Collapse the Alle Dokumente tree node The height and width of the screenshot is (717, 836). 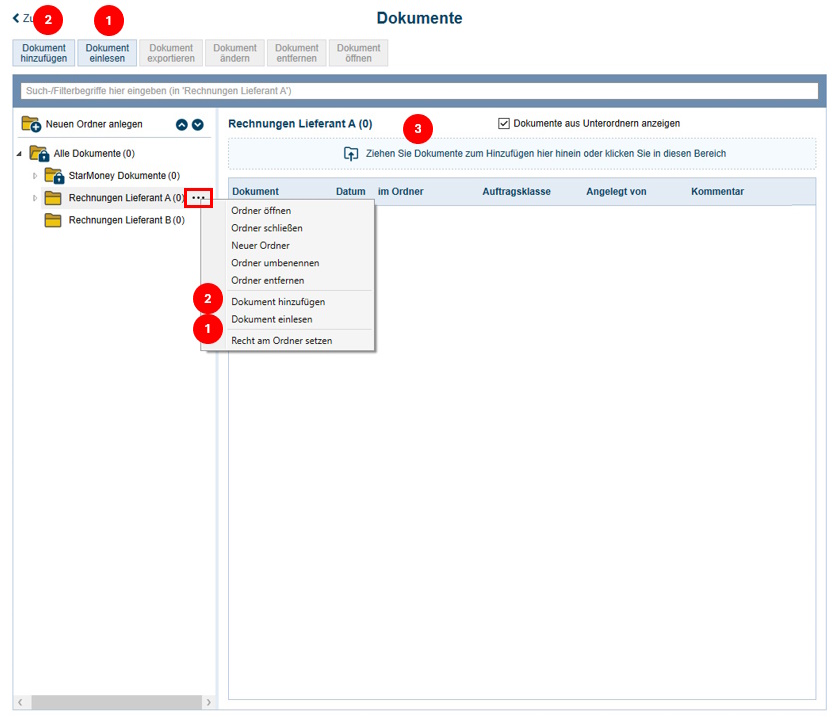[x=20, y=154]
